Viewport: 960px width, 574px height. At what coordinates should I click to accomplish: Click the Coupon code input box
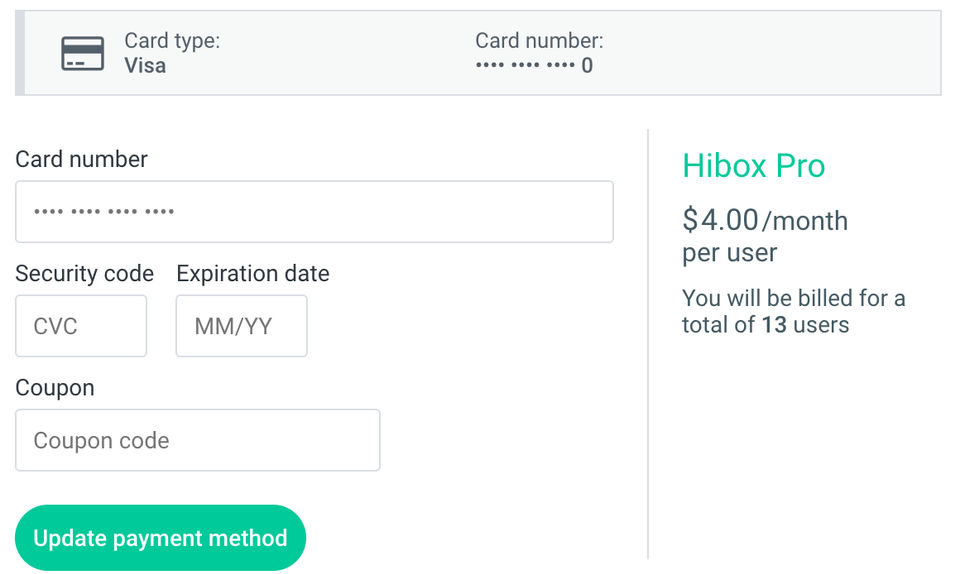point(198,440)
